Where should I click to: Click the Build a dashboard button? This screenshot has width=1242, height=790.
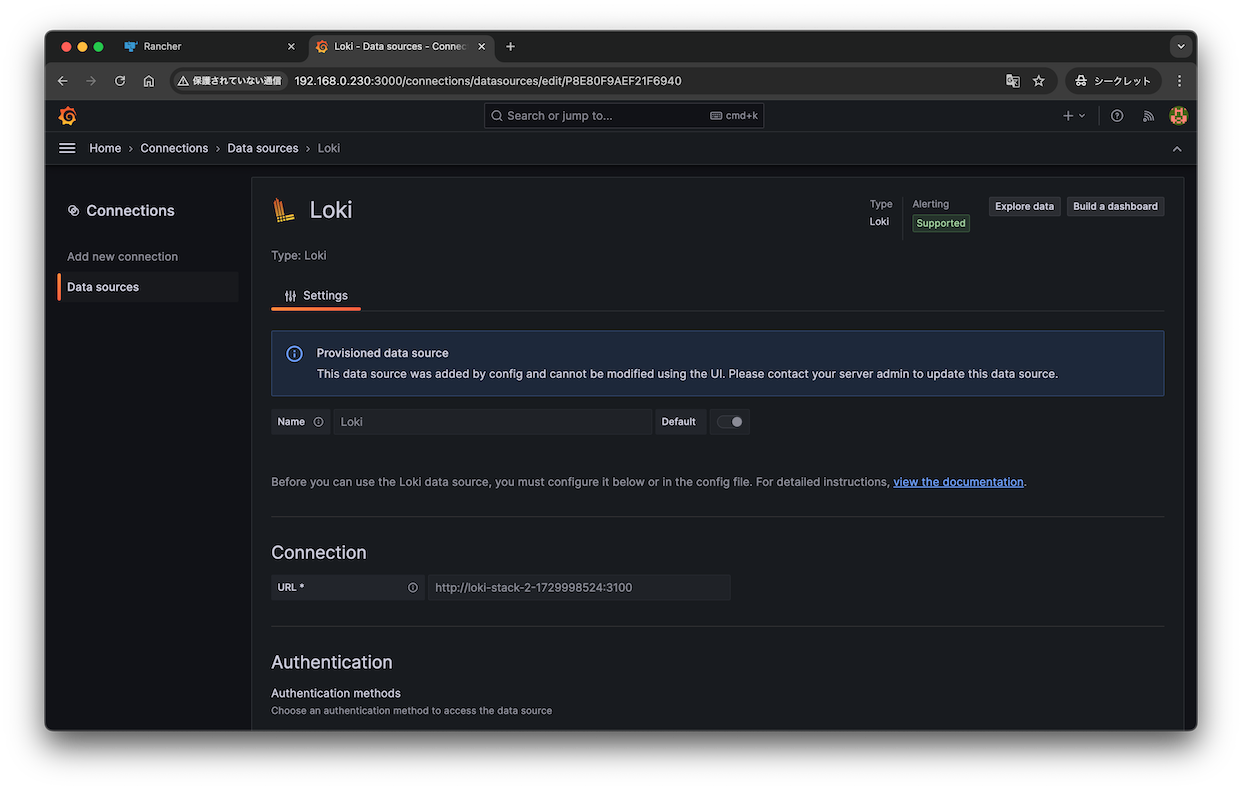tap(1115, 207)
